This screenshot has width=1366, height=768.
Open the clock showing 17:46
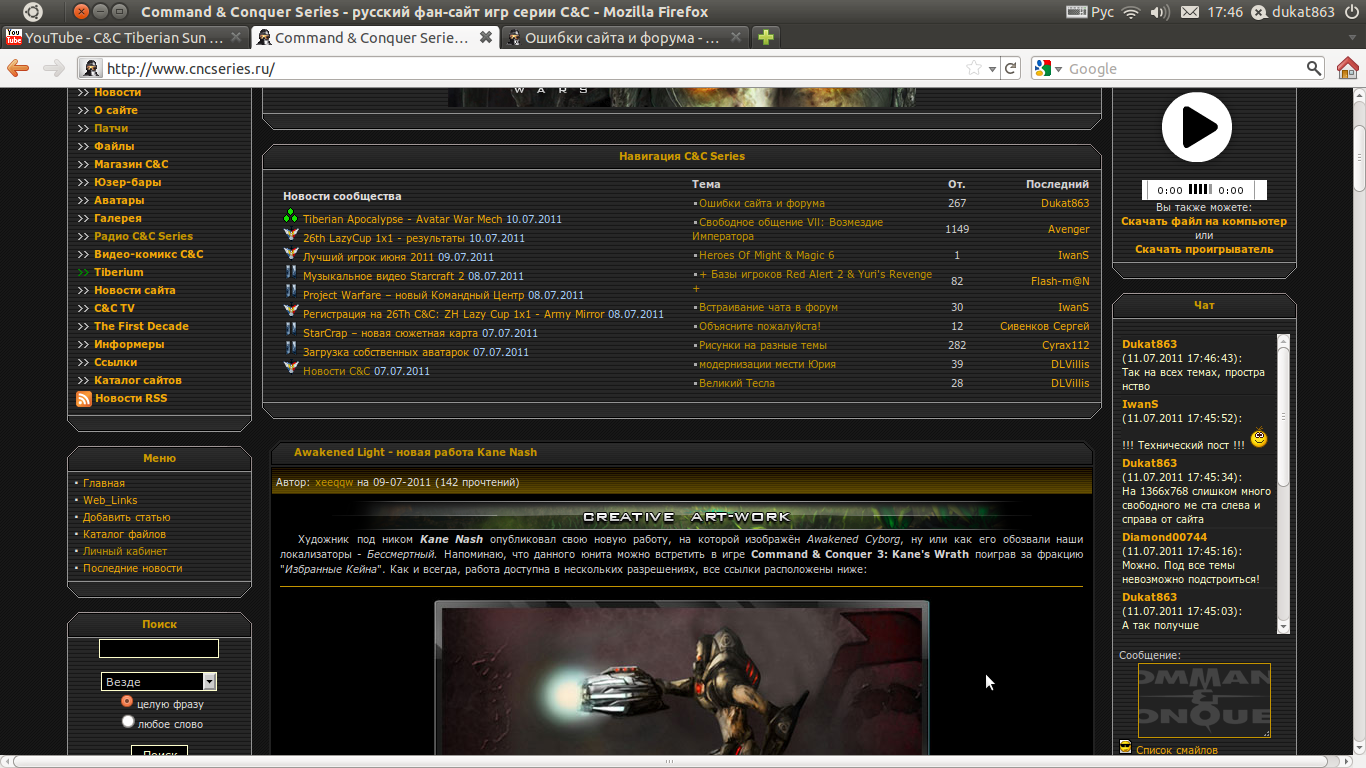[x=1225, y=12]
